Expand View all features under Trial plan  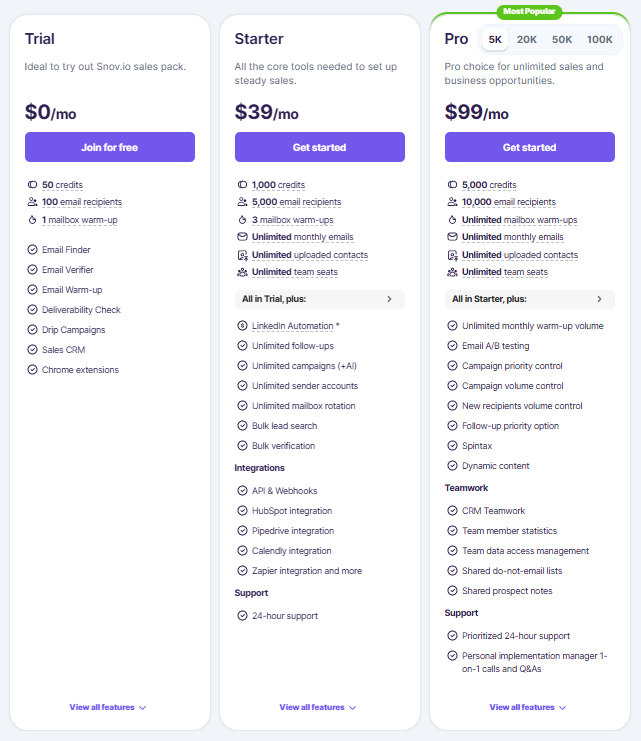point(108,707)
